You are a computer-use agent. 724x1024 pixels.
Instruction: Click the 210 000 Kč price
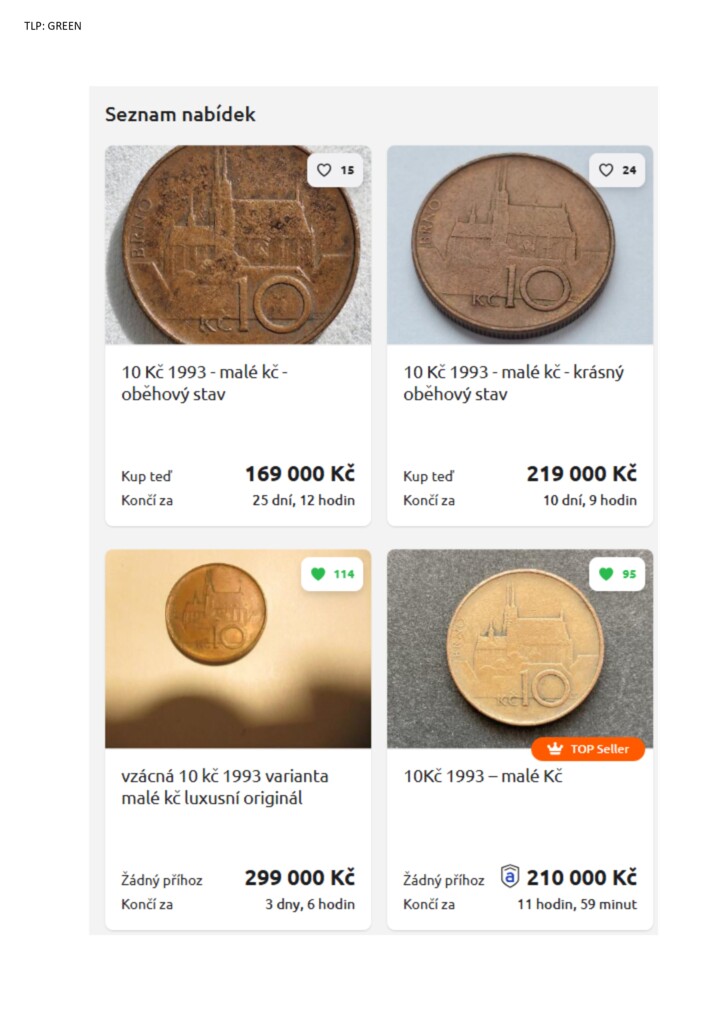[x=582, y=877]
